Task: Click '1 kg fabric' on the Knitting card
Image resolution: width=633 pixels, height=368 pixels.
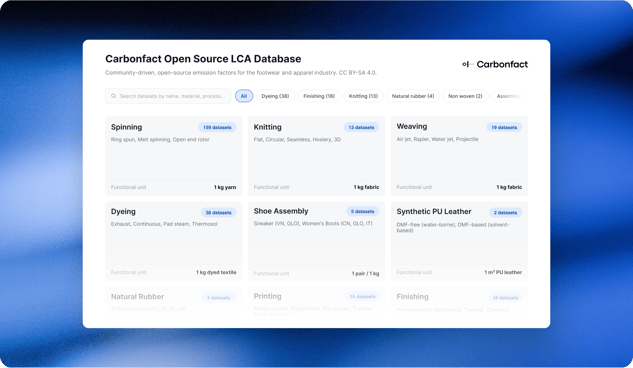Action: point(366,187)
